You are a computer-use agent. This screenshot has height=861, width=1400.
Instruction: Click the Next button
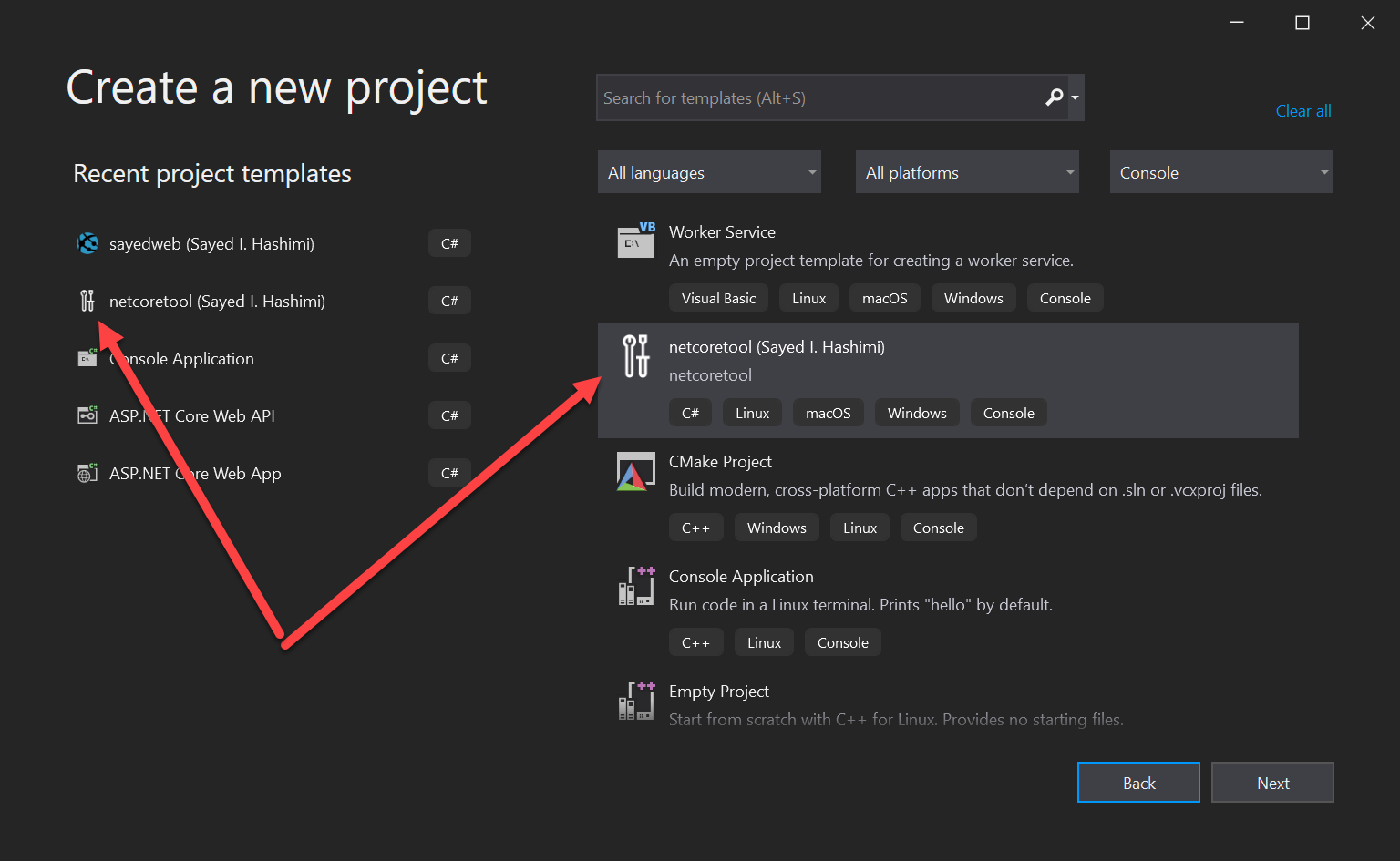point(1272,783)
